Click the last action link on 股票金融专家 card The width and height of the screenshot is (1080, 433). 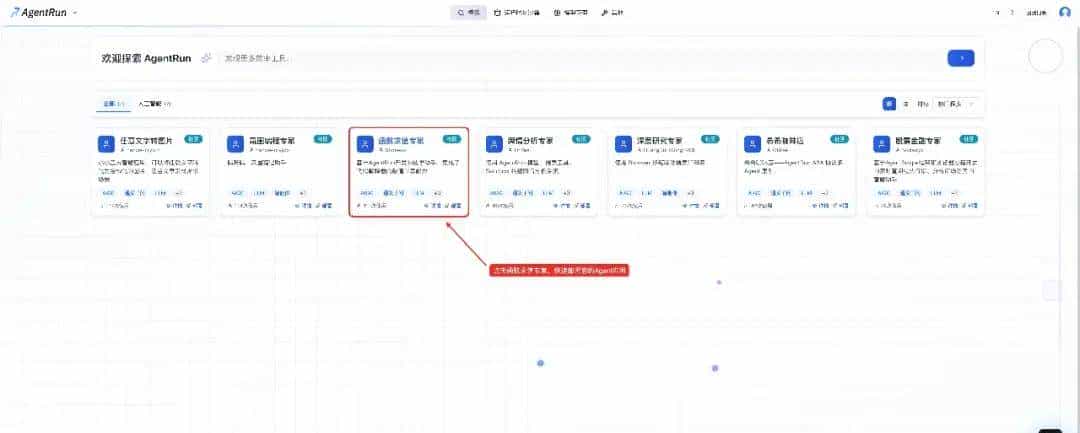pyautogui.click(x=970, y=206)
